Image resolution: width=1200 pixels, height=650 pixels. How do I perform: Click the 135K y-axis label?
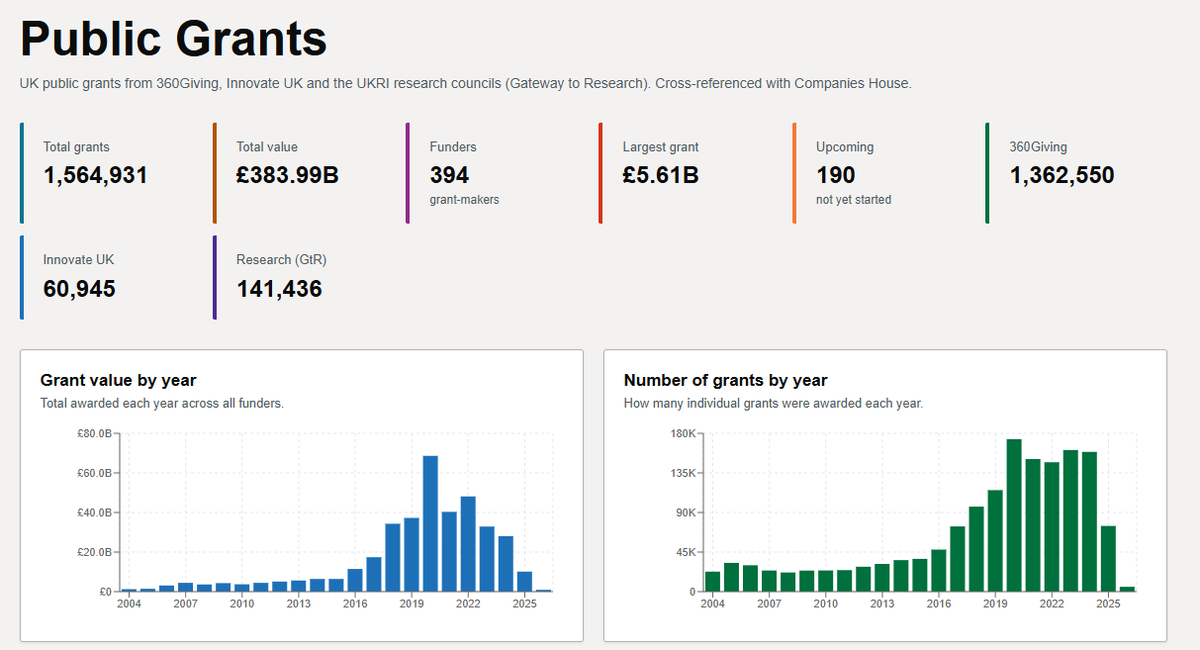coord(685,473)
